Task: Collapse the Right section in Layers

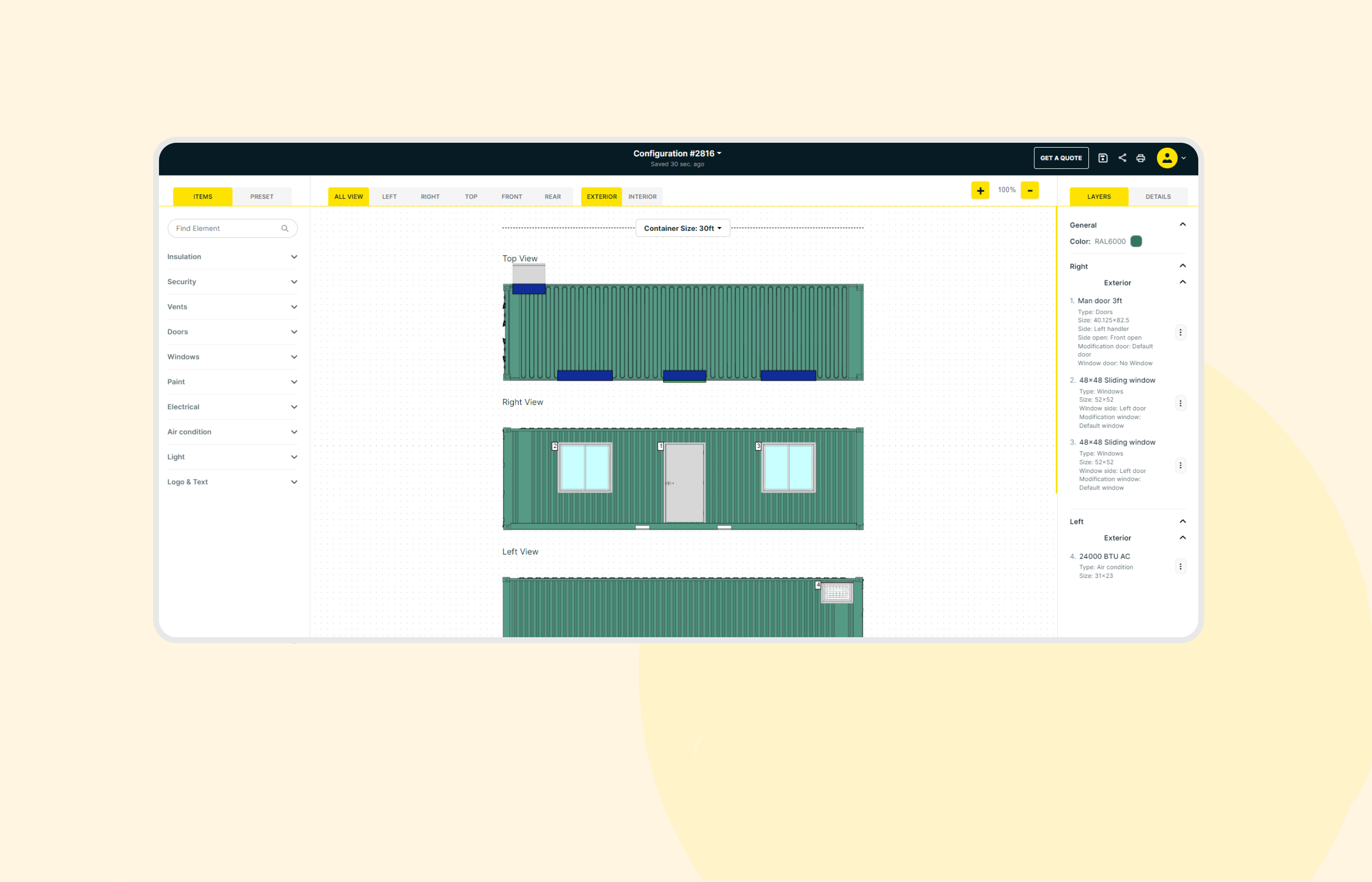Action: point(1183,266)
